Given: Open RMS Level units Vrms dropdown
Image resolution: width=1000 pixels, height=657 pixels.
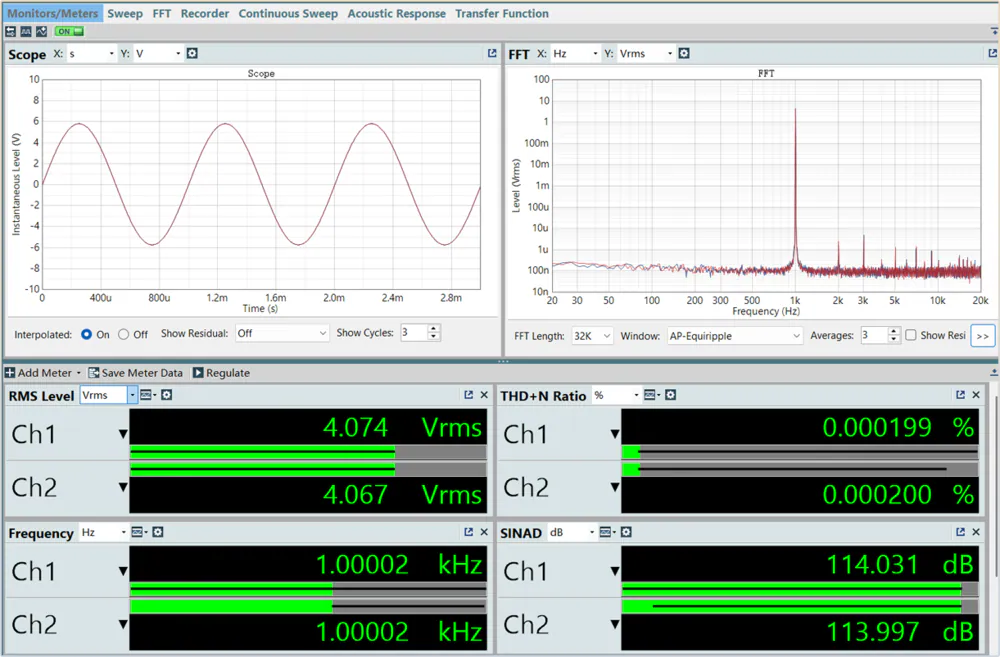Looking at the screenshot, I should pyautogui.click(x=109, y=395).
